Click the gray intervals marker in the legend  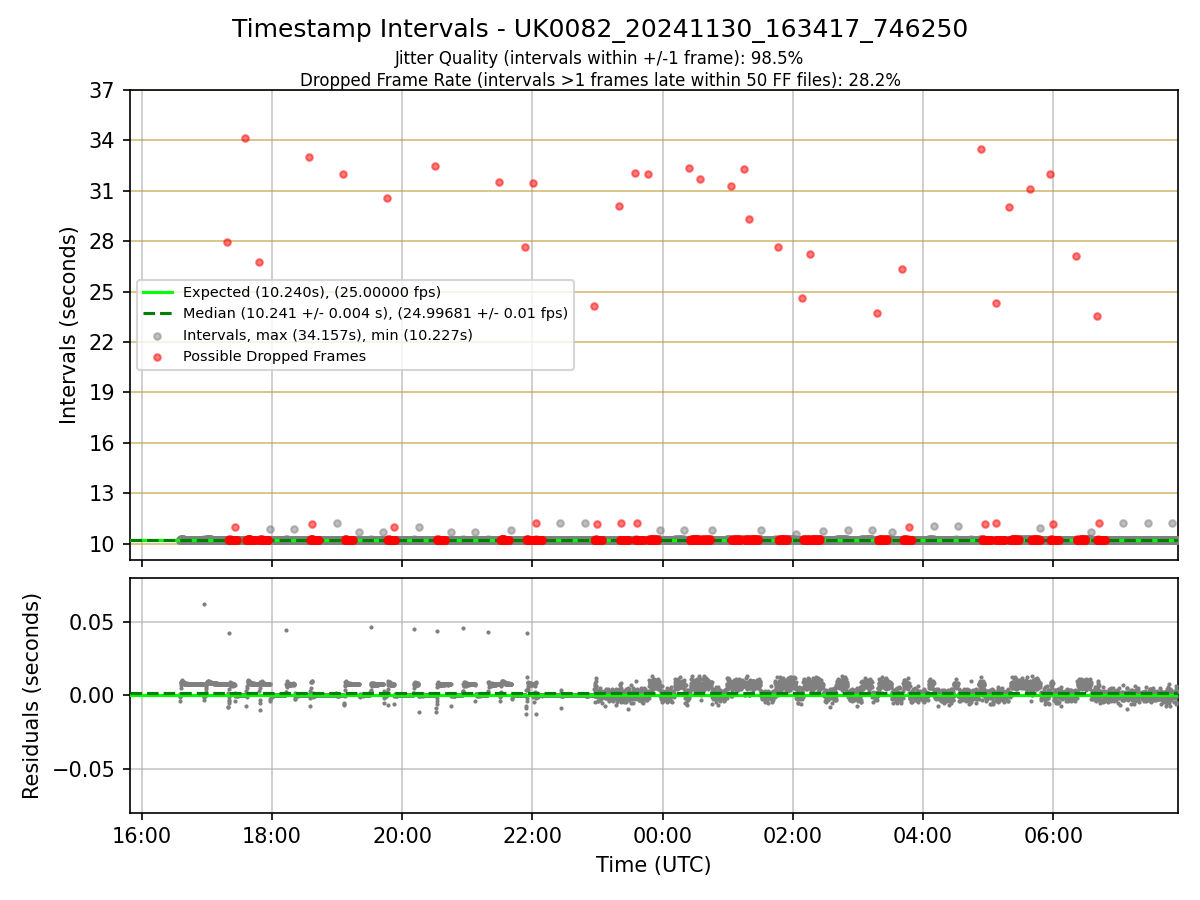click(x=158, y=335)
